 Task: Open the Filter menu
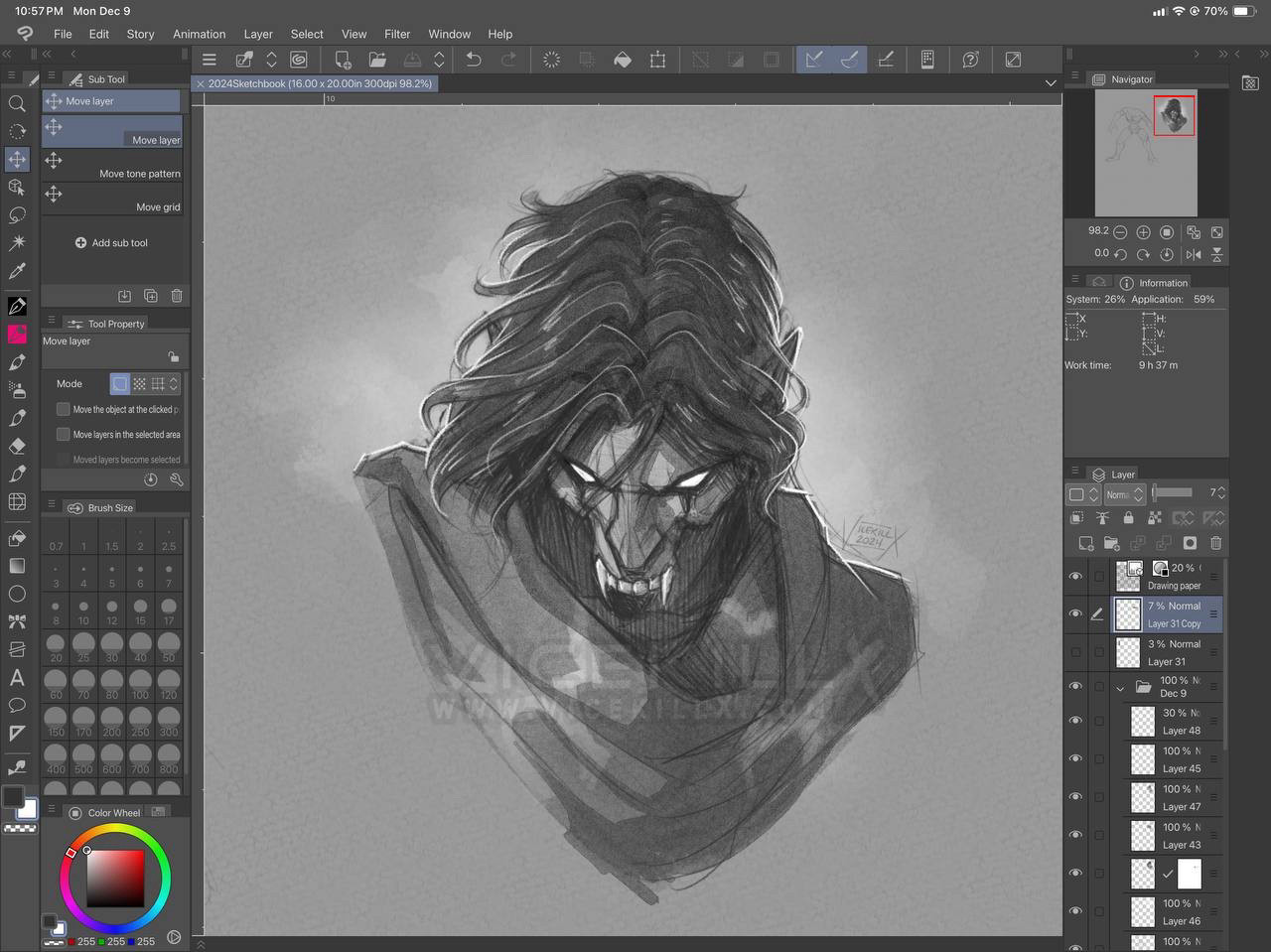(397, 34)
